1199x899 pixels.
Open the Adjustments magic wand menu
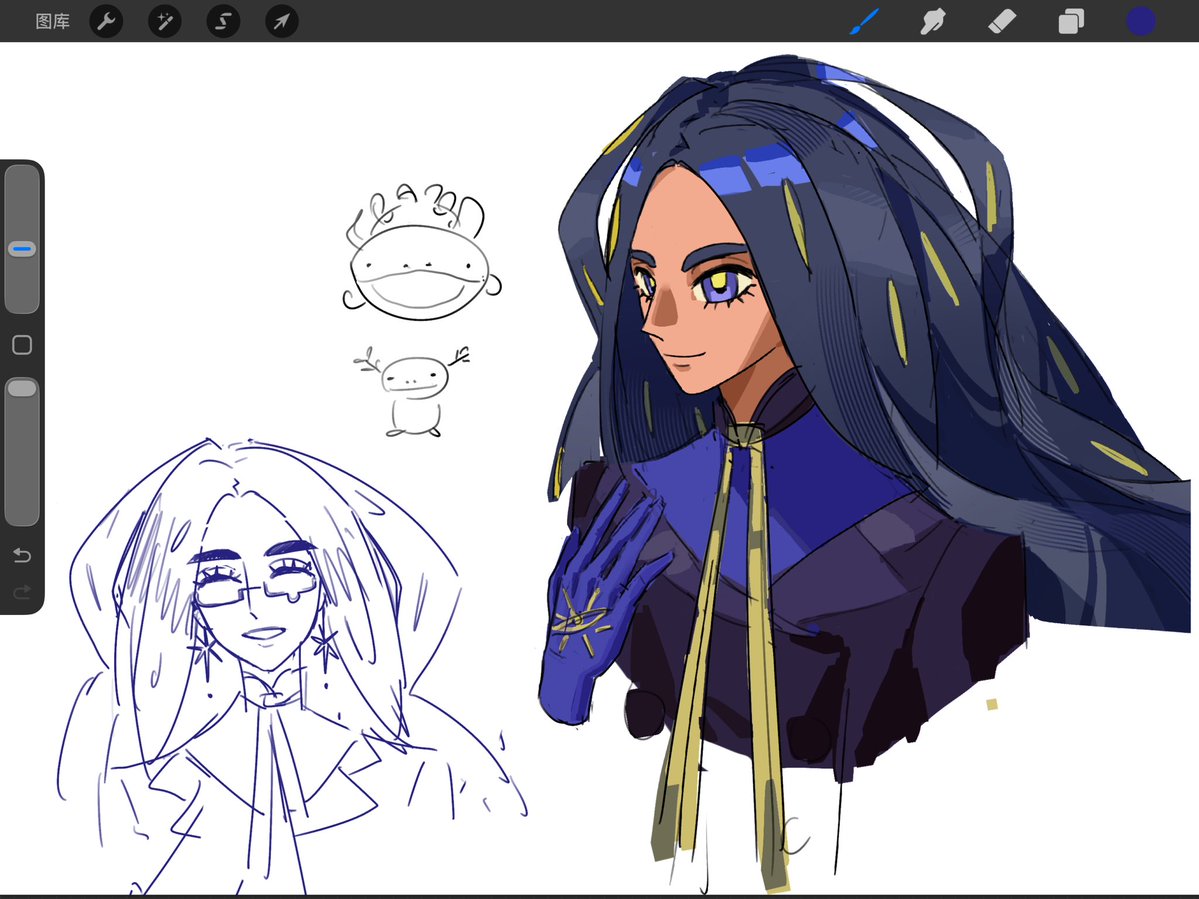pyautogui.click(x=164, y=21)
